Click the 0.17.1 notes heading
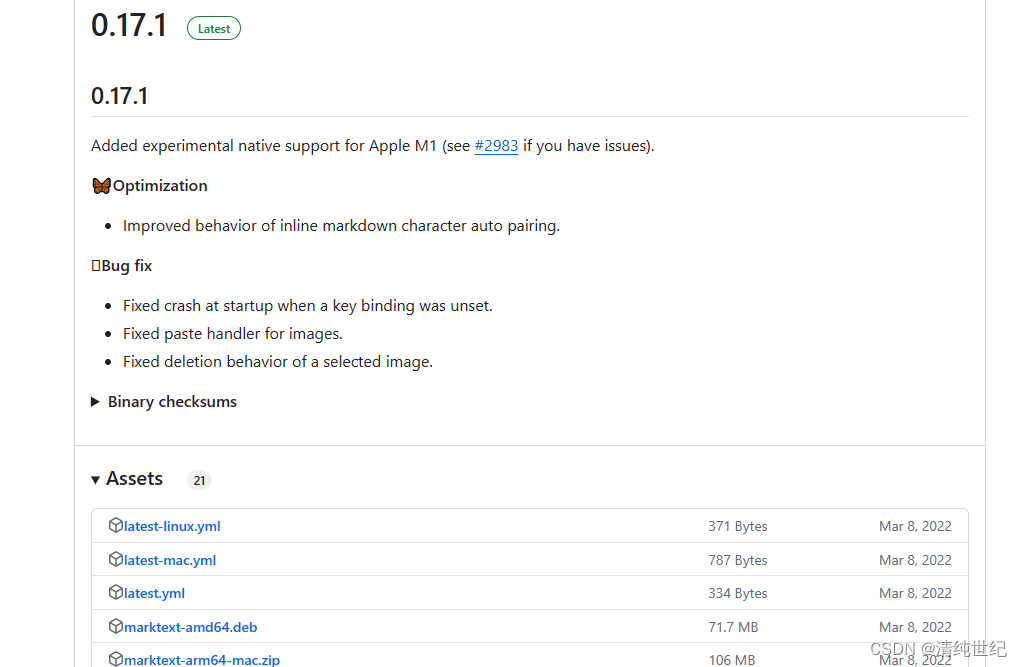 pos(119,96)
